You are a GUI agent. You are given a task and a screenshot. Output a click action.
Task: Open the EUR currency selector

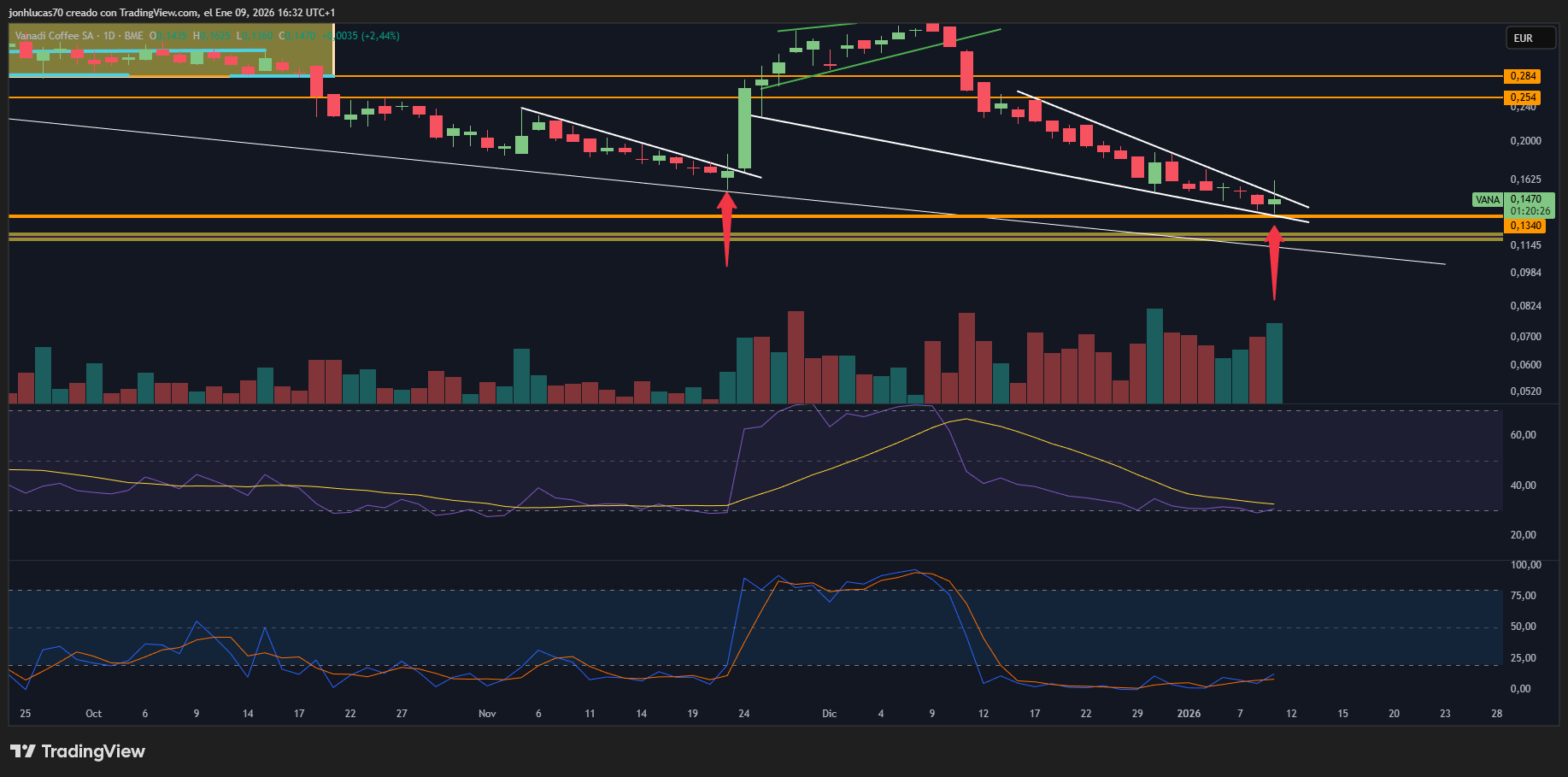(1529, 38)
